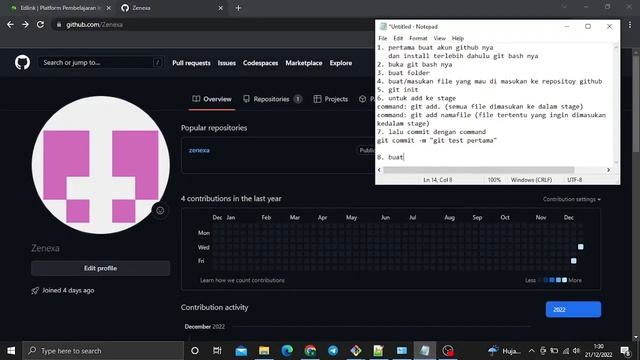Click Explore in GitHub header
This screenshot has height=360, width=640.
tap(341, 63)
